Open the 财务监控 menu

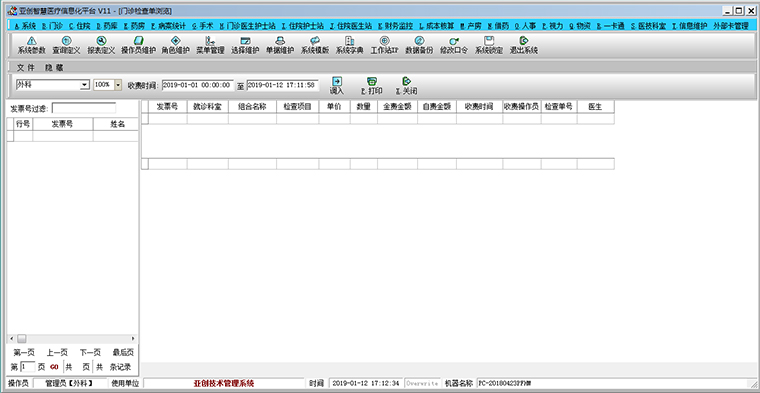tap(396, 26)
